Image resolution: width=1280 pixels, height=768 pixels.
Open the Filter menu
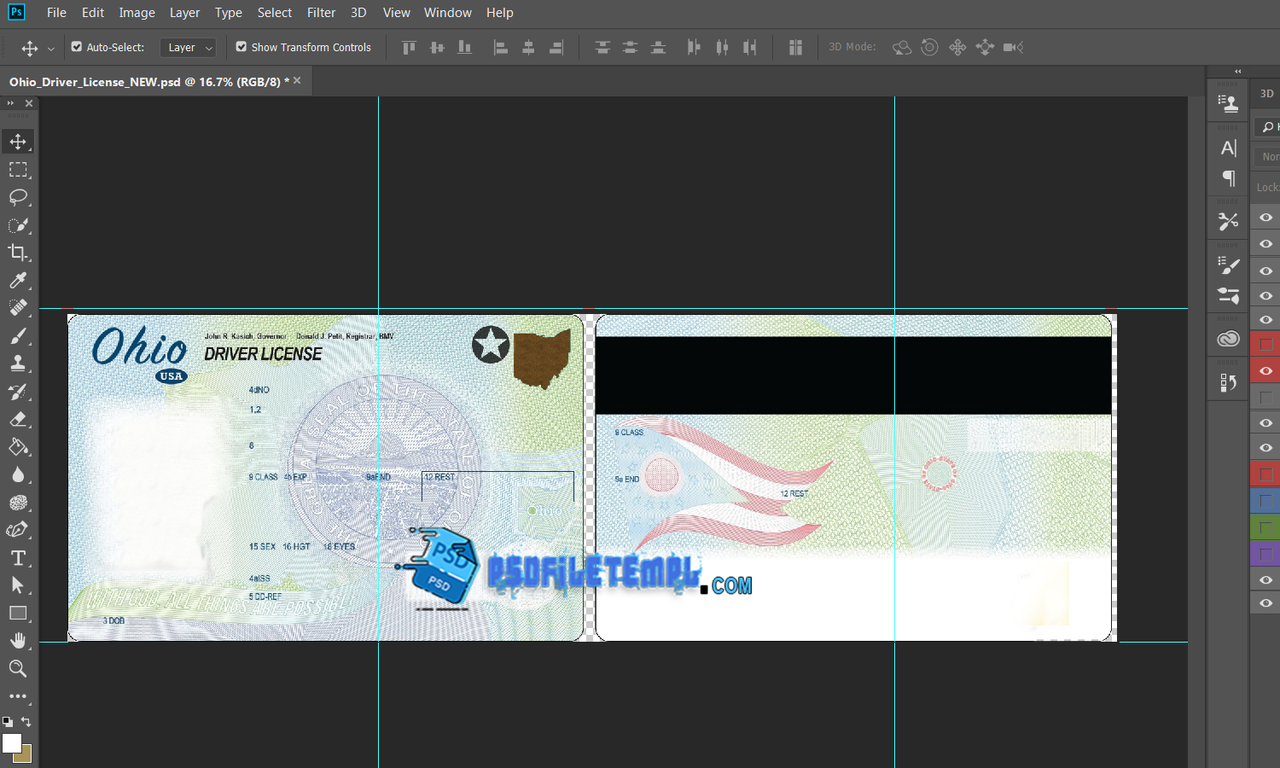[x=321, y=12]
